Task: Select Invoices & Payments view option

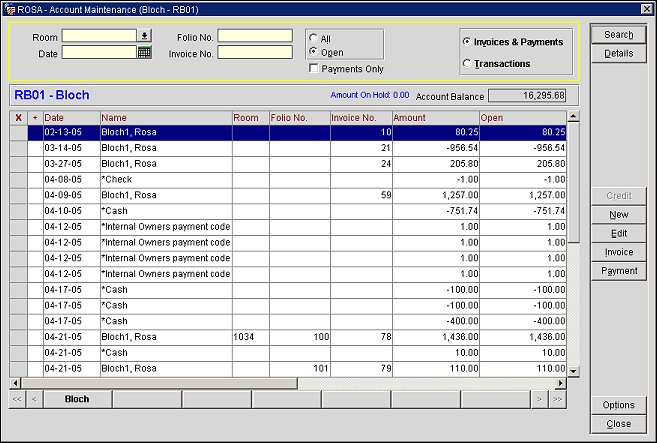Action: [x=468, y=42]
